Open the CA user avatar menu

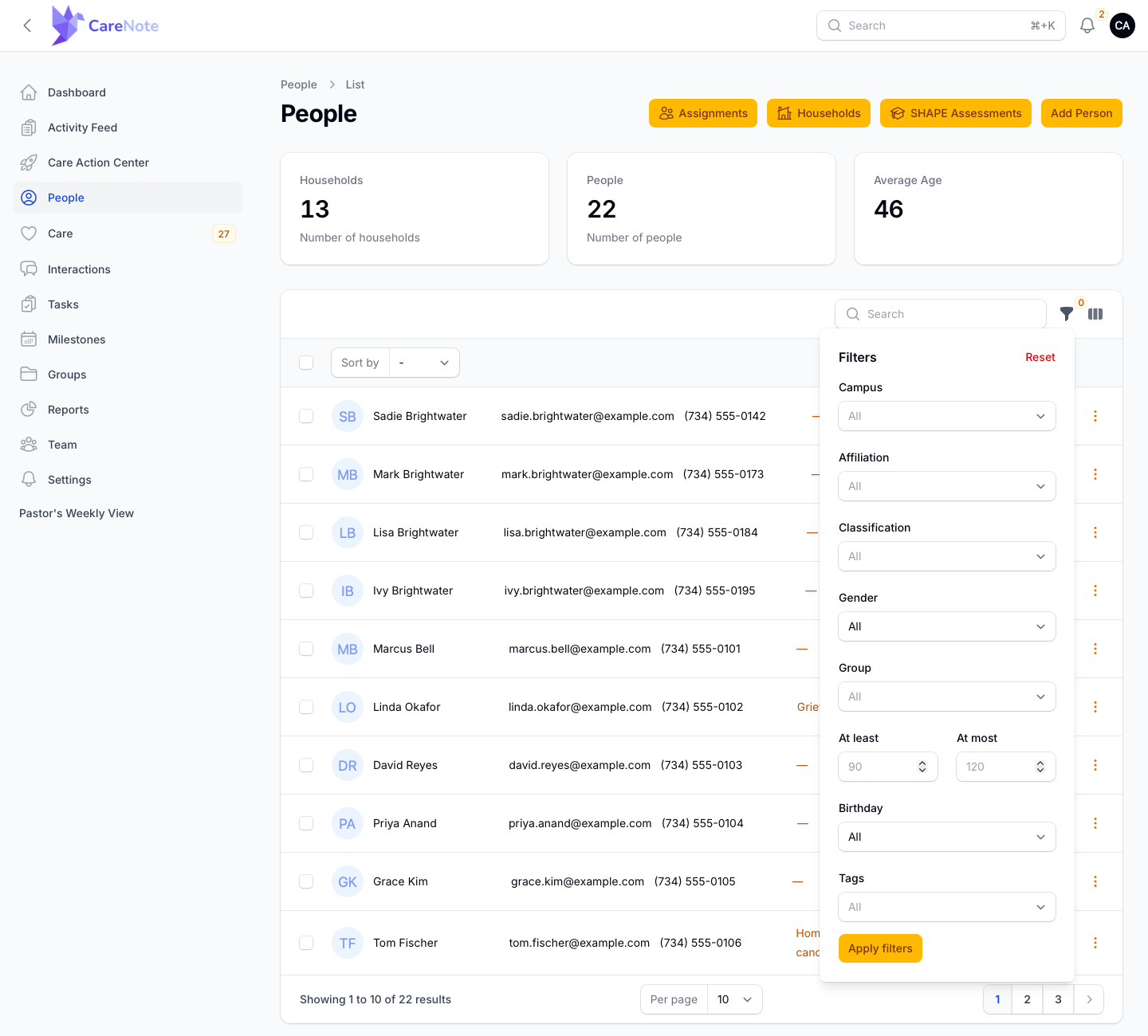pos(1122,26)
